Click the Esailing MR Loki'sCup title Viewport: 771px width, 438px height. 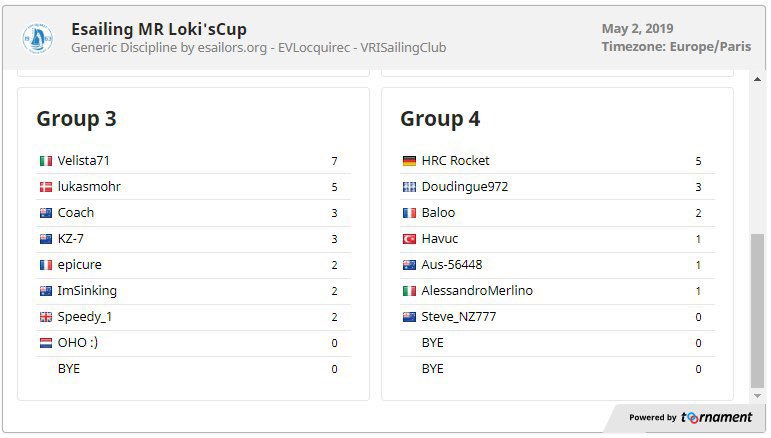[x=159, y=29]
